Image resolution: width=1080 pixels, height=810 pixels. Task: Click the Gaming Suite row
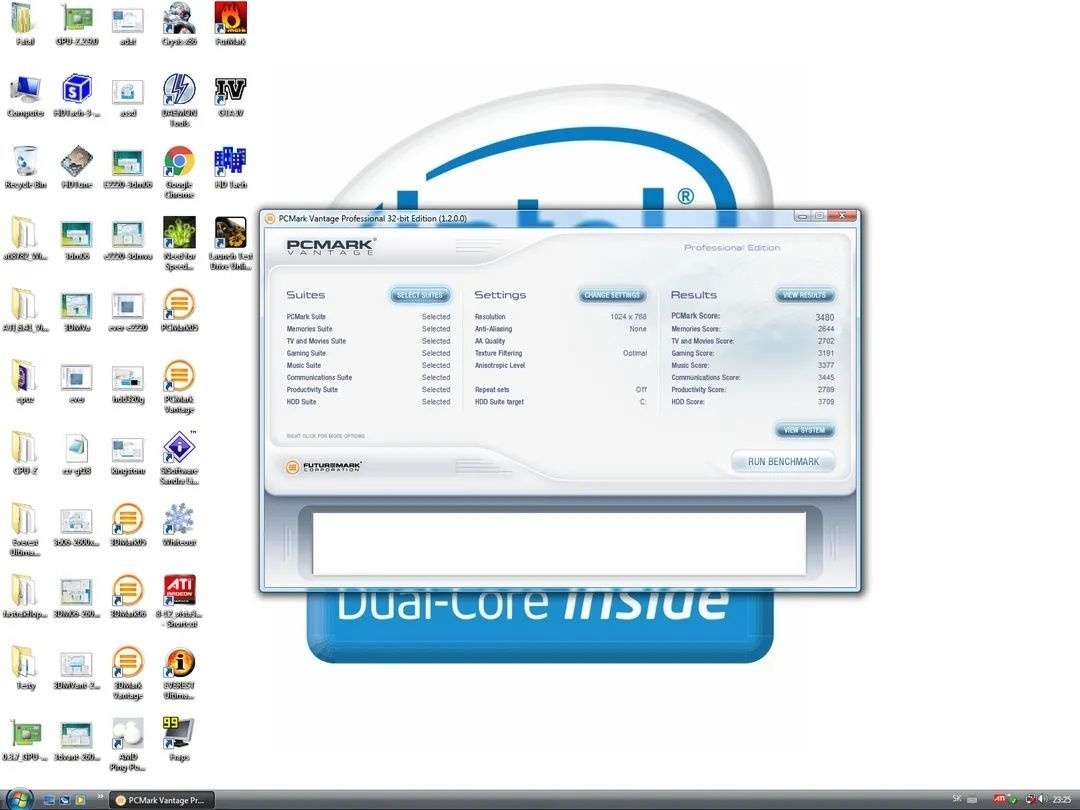click(368, 353)
